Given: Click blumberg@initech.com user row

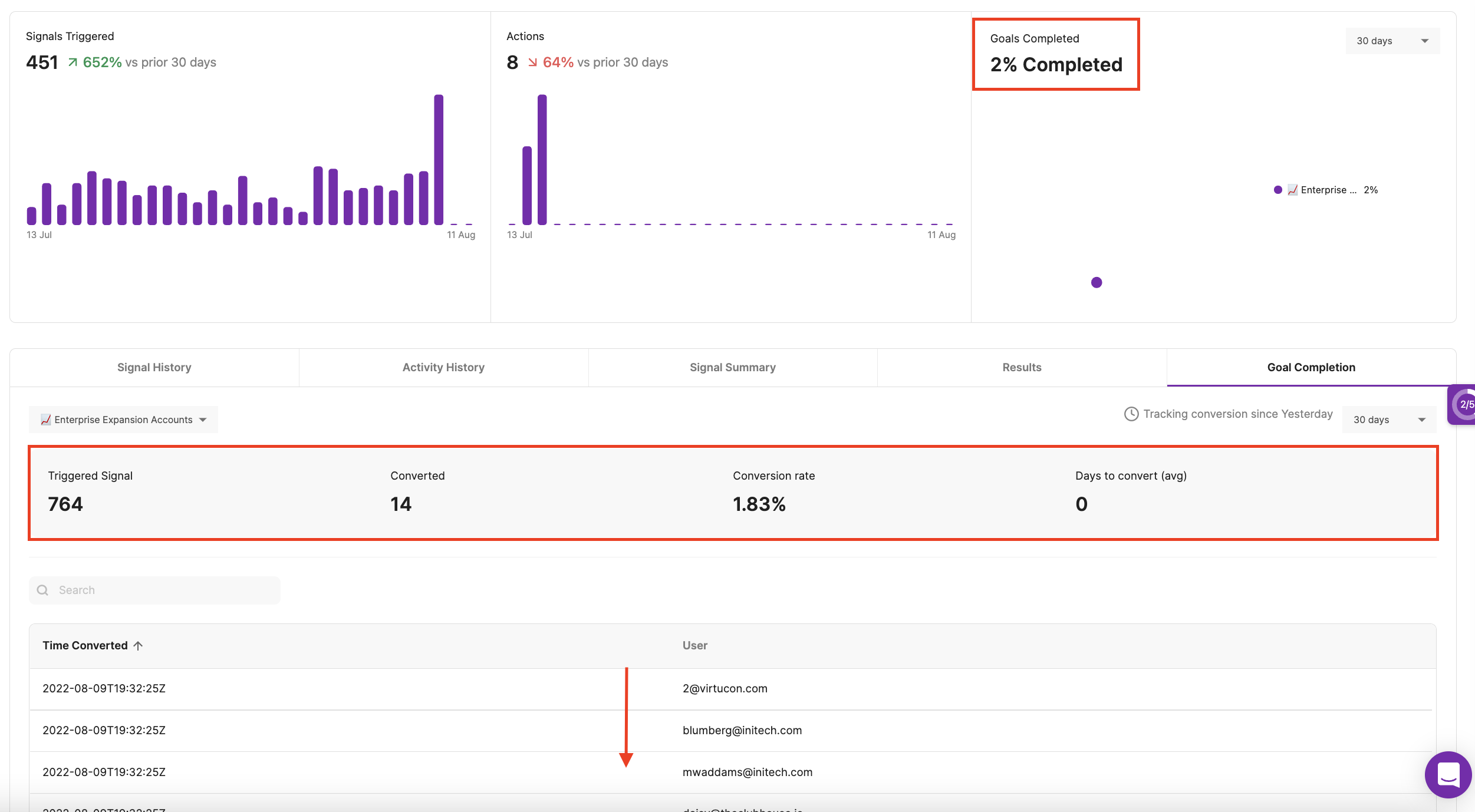Looking at the screenshot, I should click(x=742, y=730).
